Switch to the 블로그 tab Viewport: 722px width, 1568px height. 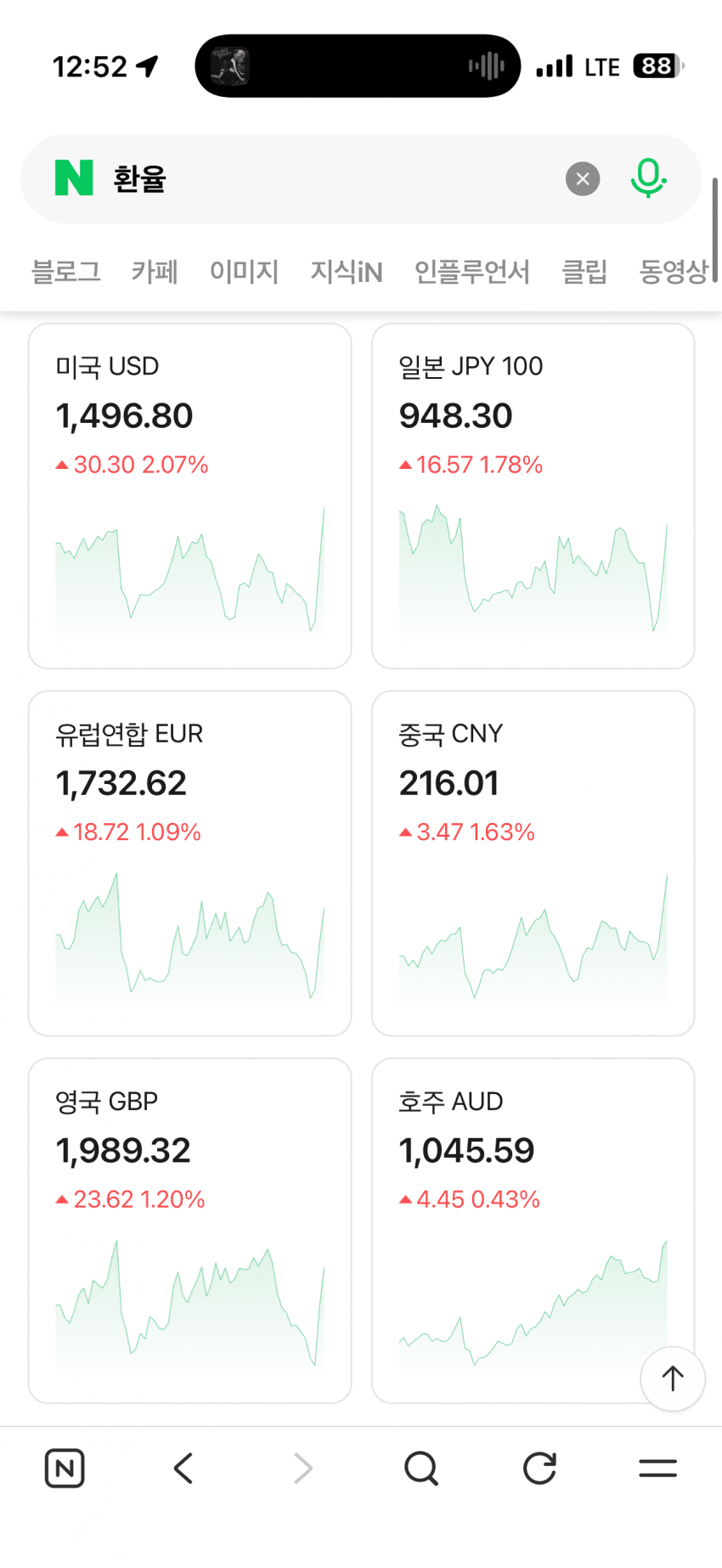pos(66,272)
